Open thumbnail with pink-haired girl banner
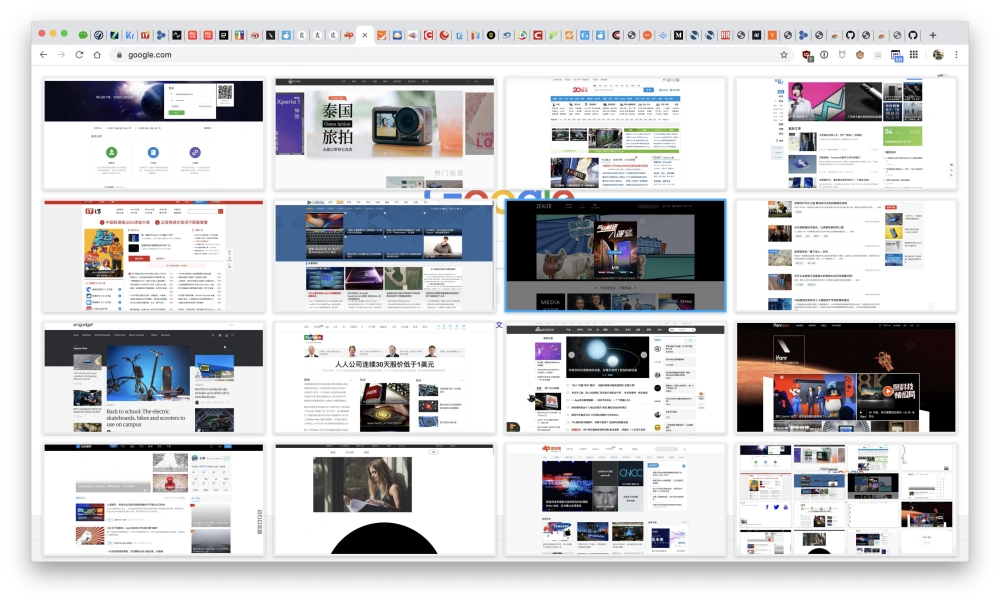1000x603 pixels. coord(846,134)
